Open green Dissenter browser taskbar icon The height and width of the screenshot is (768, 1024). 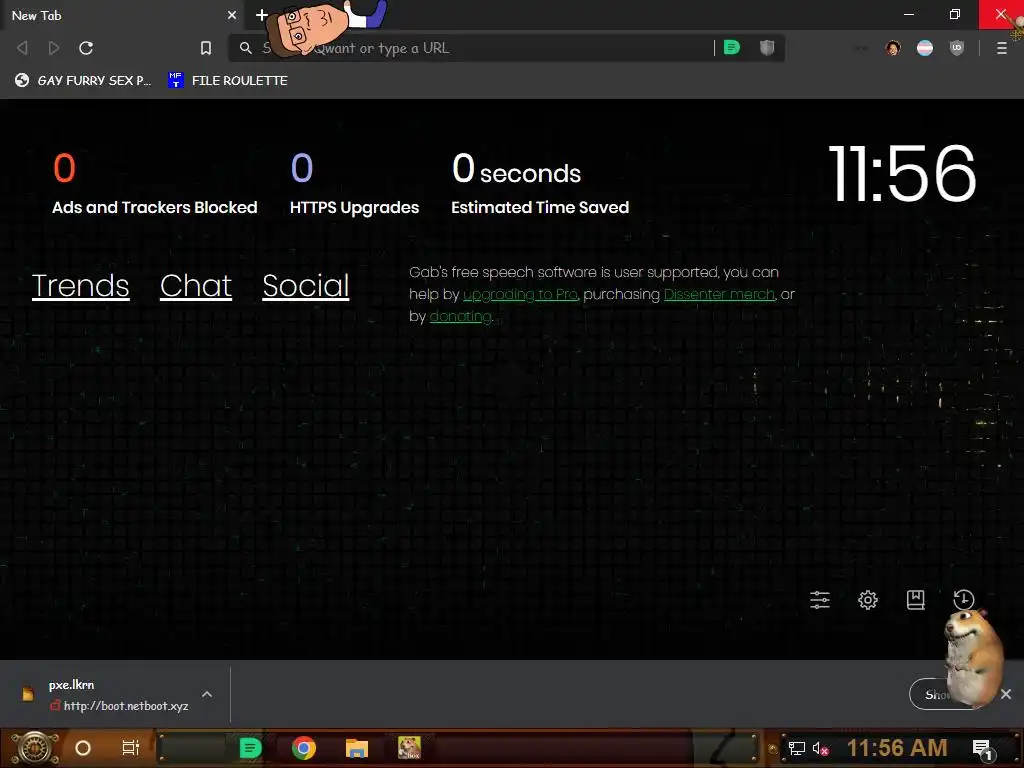point(250,748)
